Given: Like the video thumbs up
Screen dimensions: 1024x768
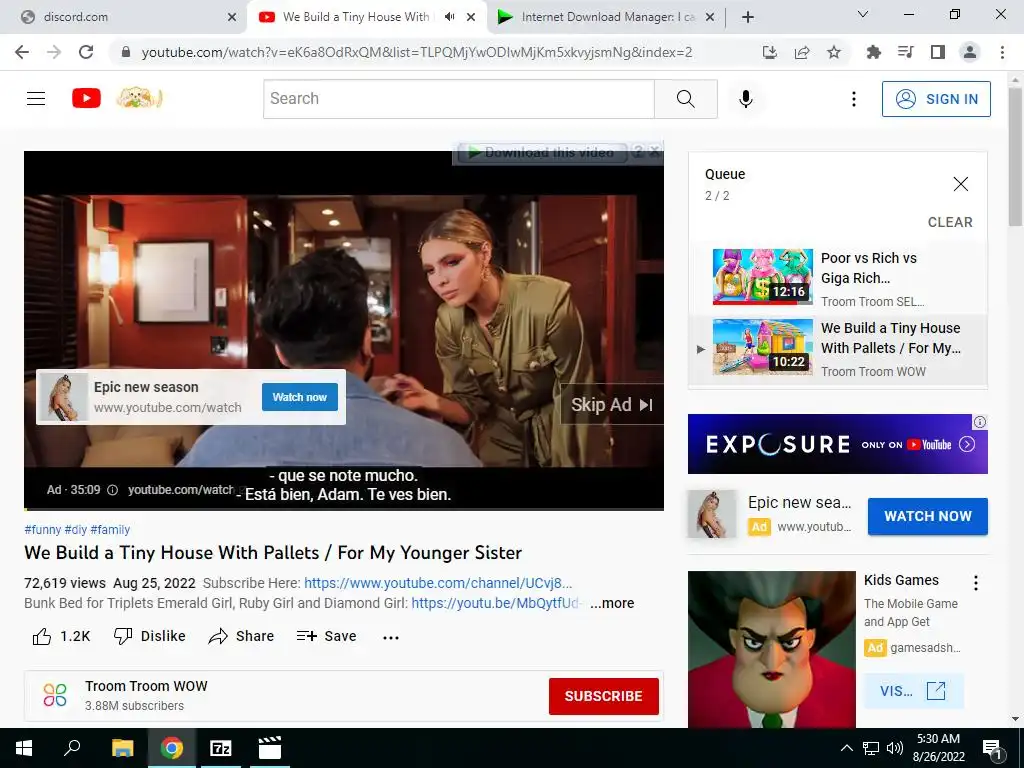Looking at the screenshot, I should (x=61, y=636).
